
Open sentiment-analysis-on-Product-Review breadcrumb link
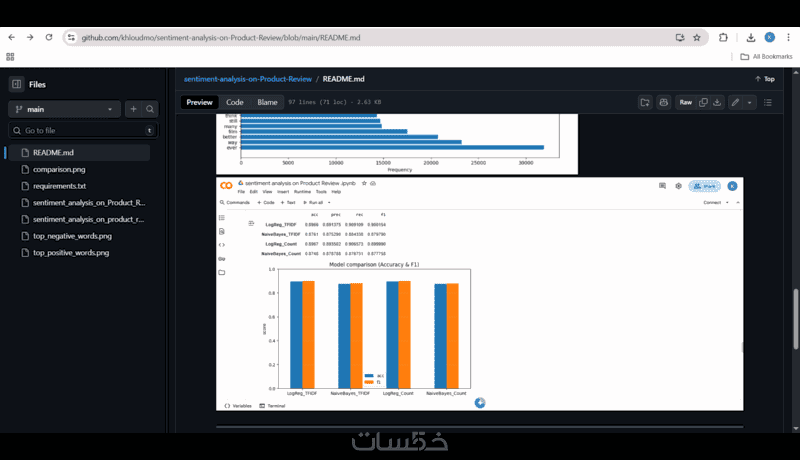pos(247,79)
